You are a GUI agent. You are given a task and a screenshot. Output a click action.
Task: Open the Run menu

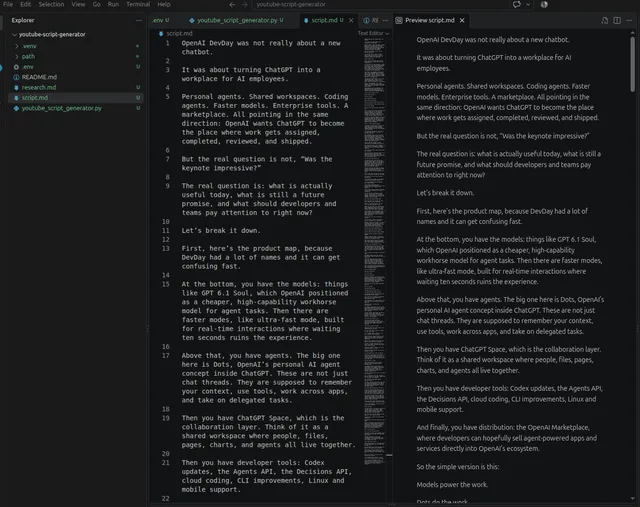click(113, 4)
